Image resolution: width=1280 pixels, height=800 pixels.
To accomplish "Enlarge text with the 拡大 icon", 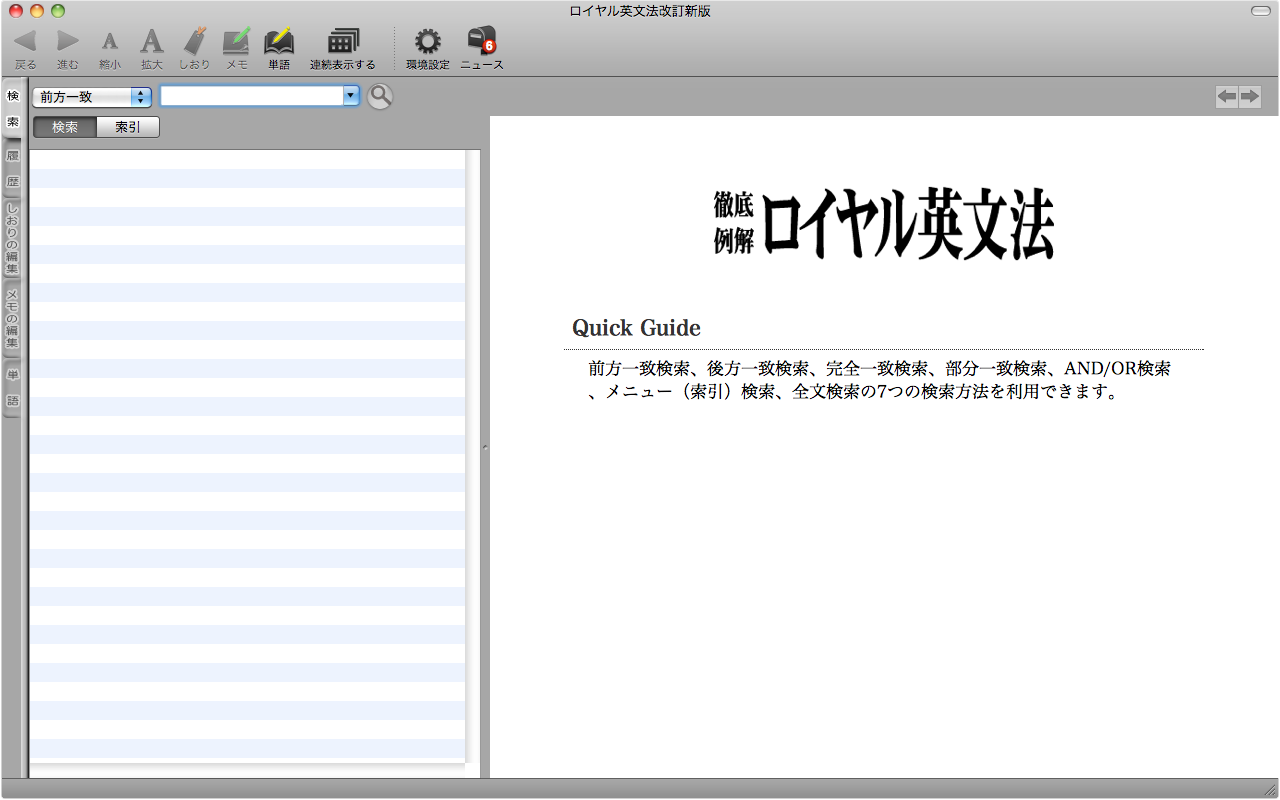I will [151, 41].
